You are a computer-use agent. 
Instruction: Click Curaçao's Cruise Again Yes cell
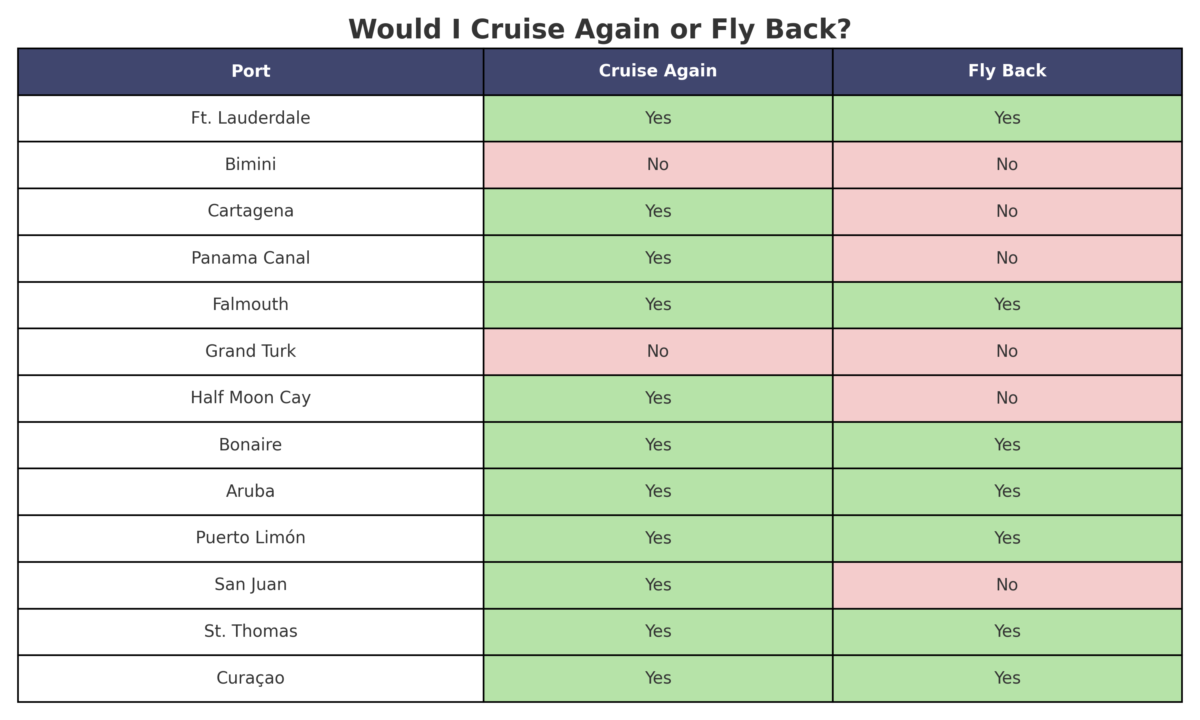point(657,678)
